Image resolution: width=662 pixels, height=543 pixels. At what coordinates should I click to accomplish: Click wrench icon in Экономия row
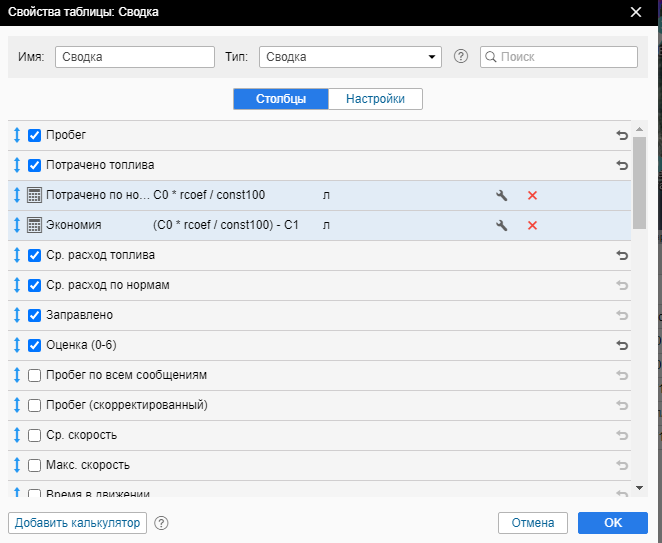(x=502, y=226)
